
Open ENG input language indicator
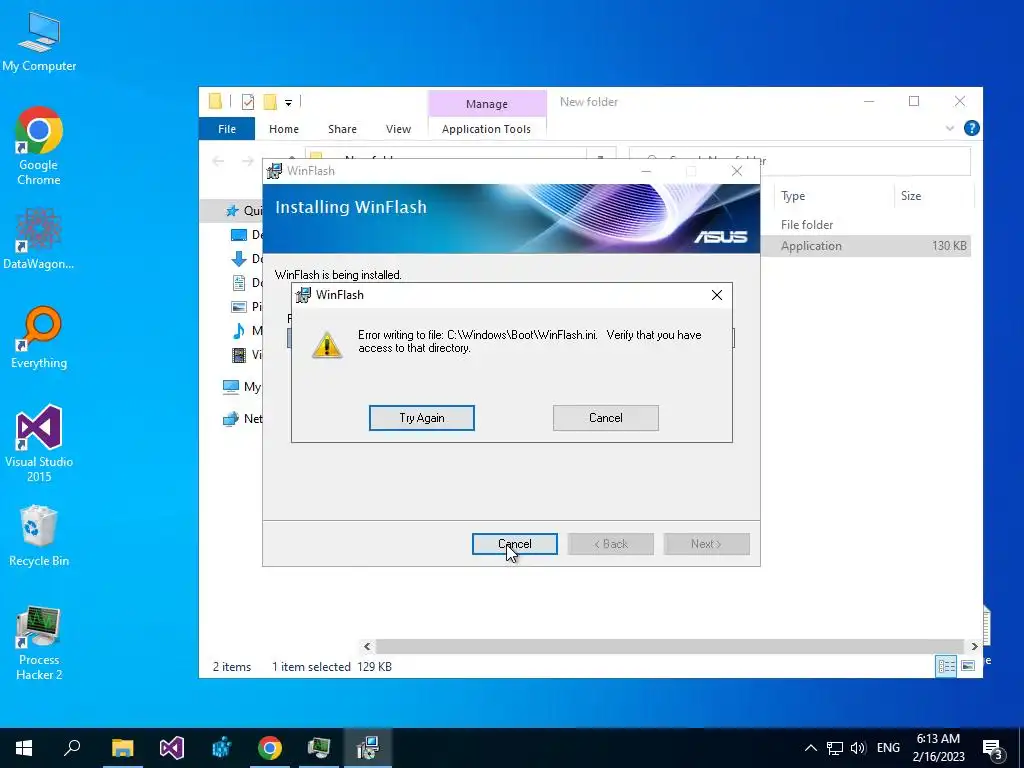click(888, 748)
